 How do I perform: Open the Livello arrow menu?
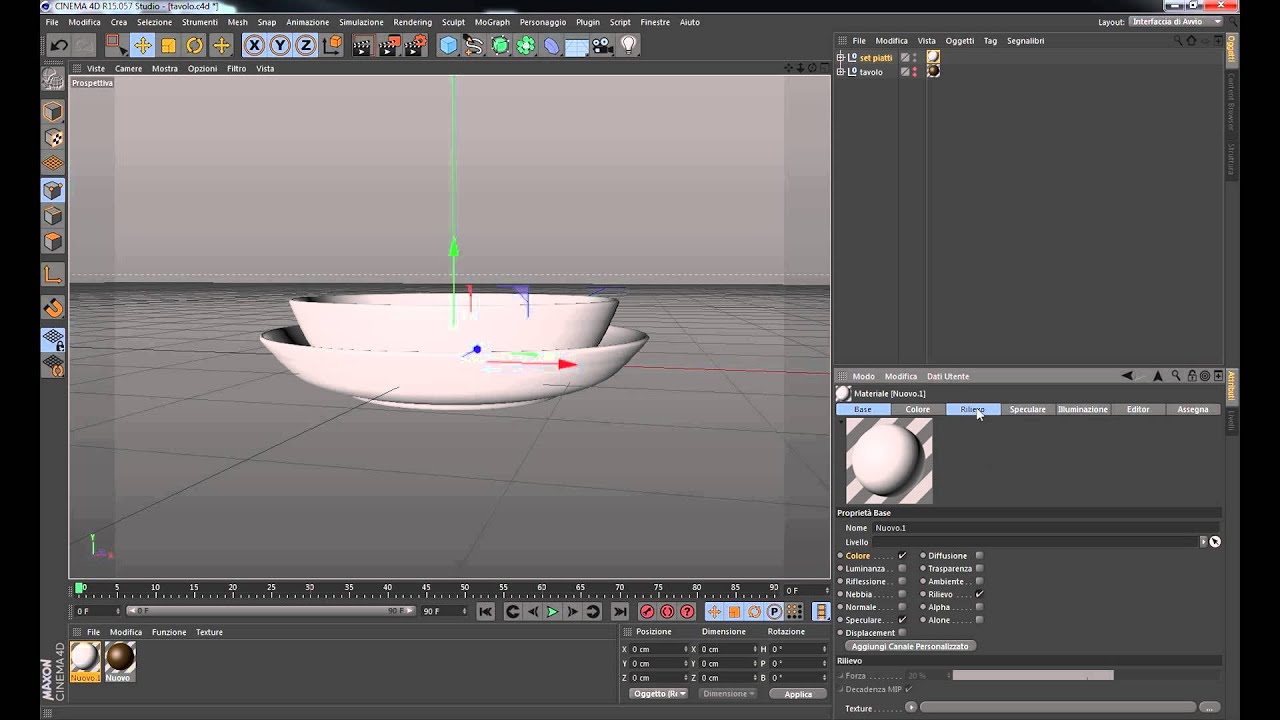(x=1203, y=542)
